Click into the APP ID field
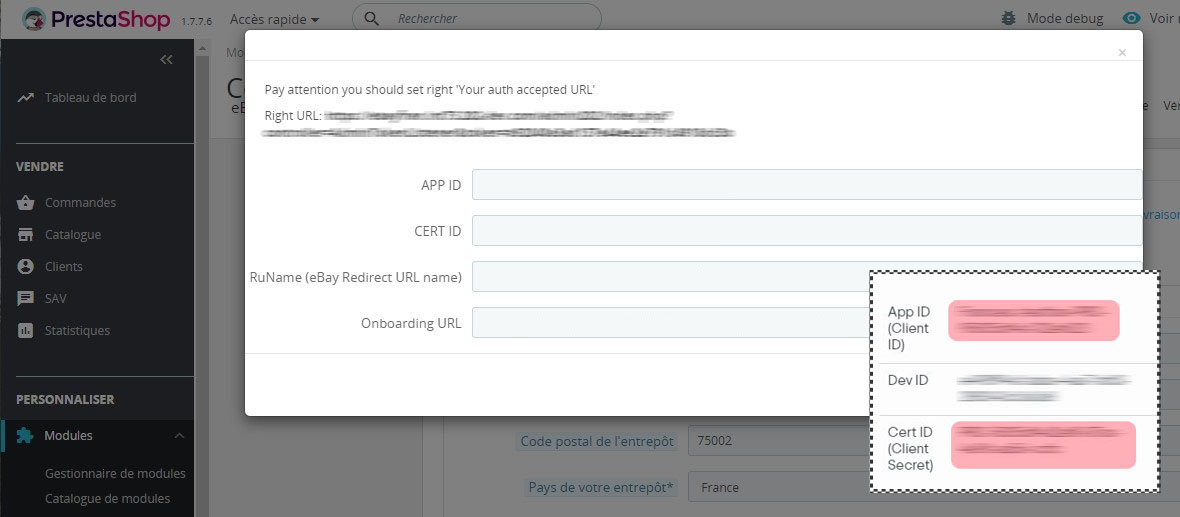This screenshot has width=1180, height=517. pos(806,185)
